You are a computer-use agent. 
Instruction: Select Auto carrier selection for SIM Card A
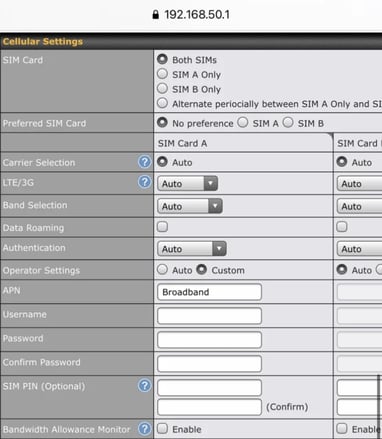(x=162, y=162)
